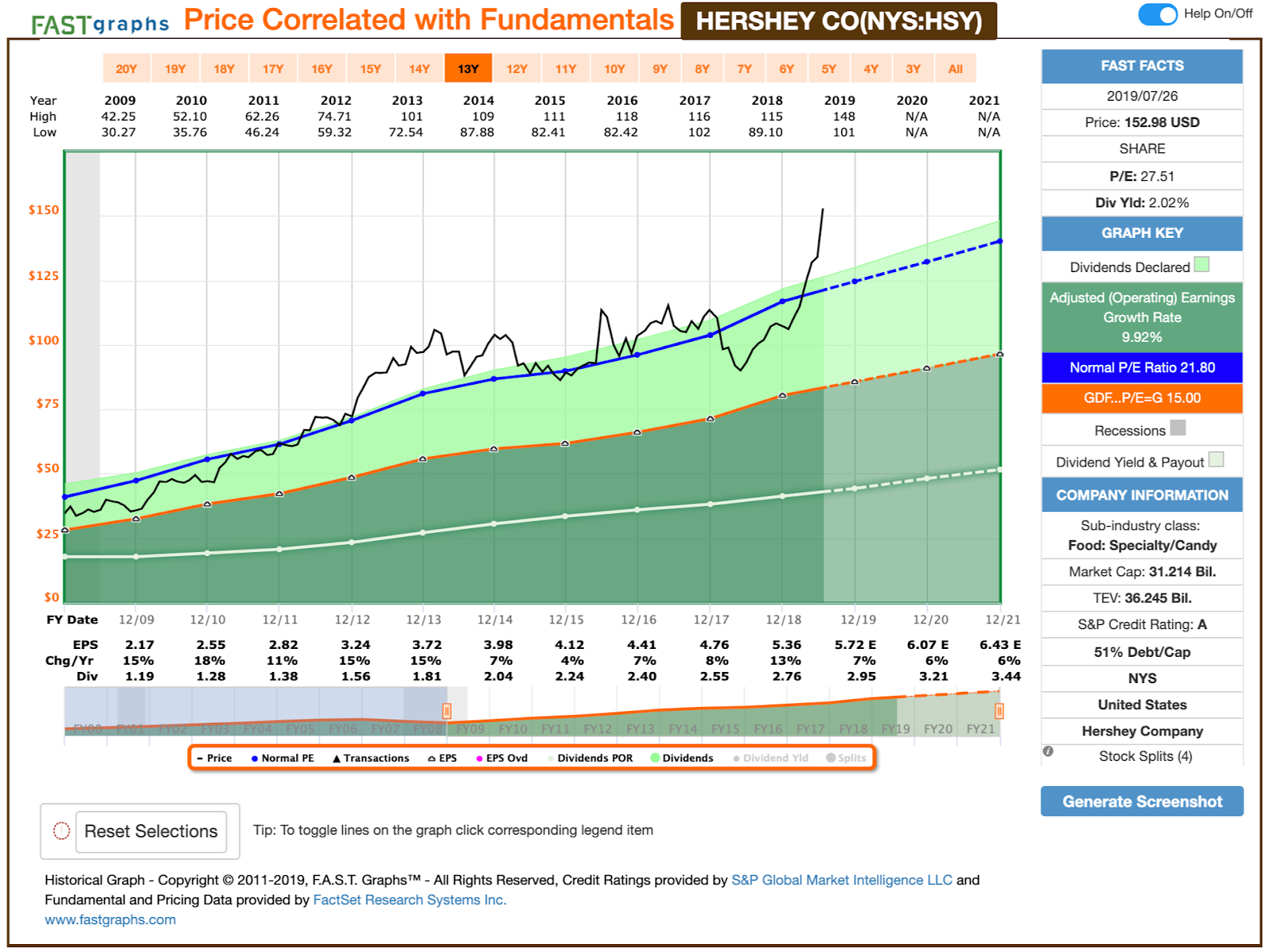
Task: Toggle the EPS legend item
Action: pyautogui.click(x=442, y=758)
